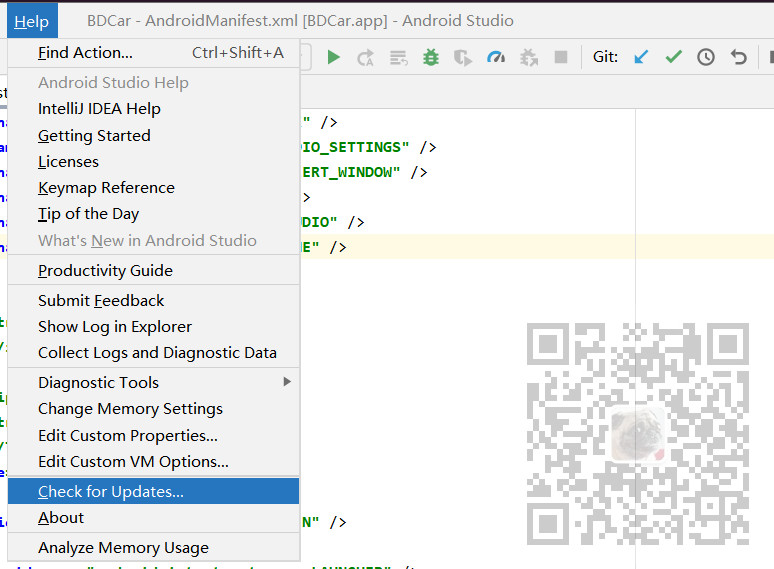Open the Help menu in menu bar
This screenshot has height=569, width=774.
32,21
